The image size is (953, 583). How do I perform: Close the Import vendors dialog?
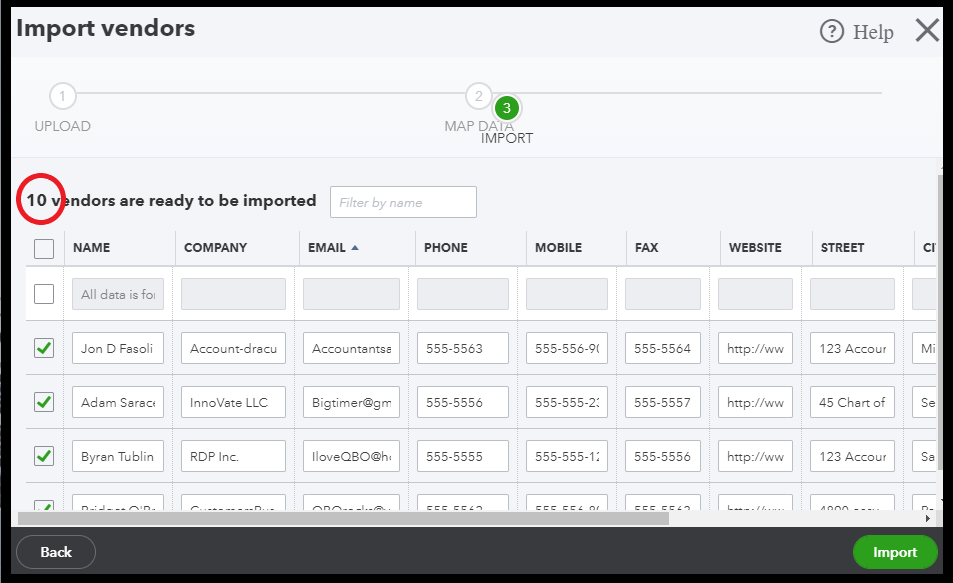tap(927, 30)
